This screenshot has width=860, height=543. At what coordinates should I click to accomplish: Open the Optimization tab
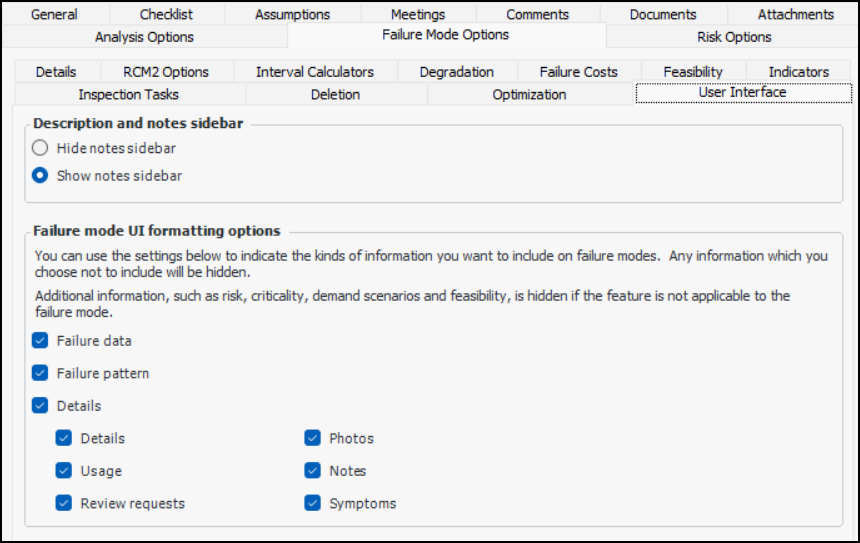(529, 94)
